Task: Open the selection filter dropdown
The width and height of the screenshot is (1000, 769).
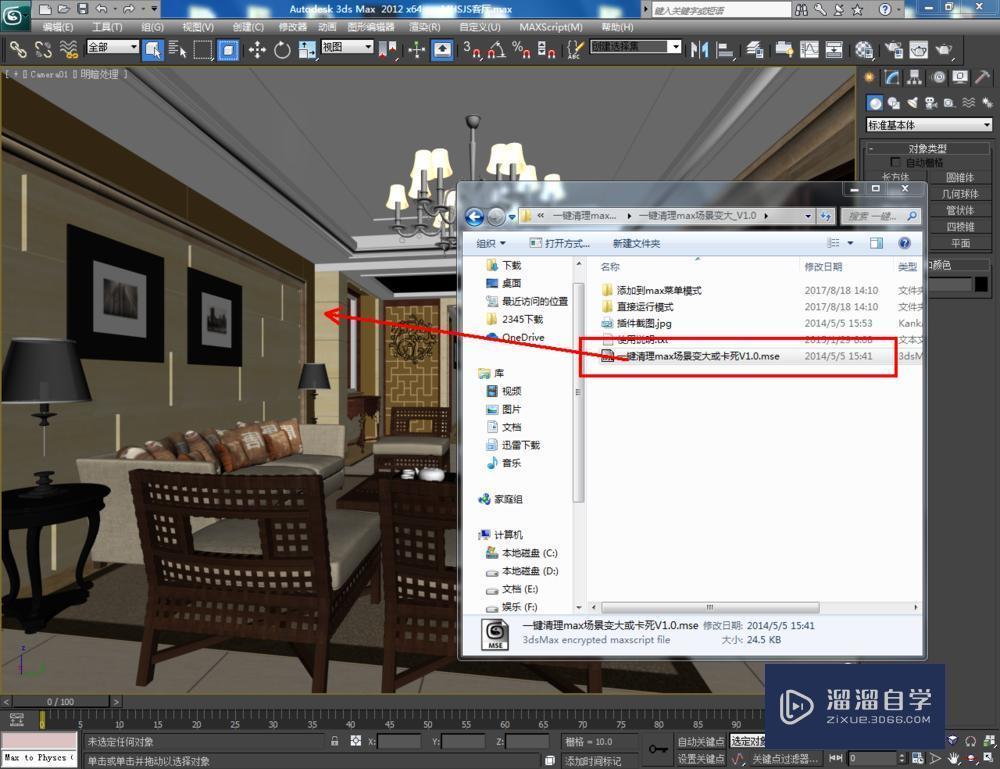Action: 112,47
